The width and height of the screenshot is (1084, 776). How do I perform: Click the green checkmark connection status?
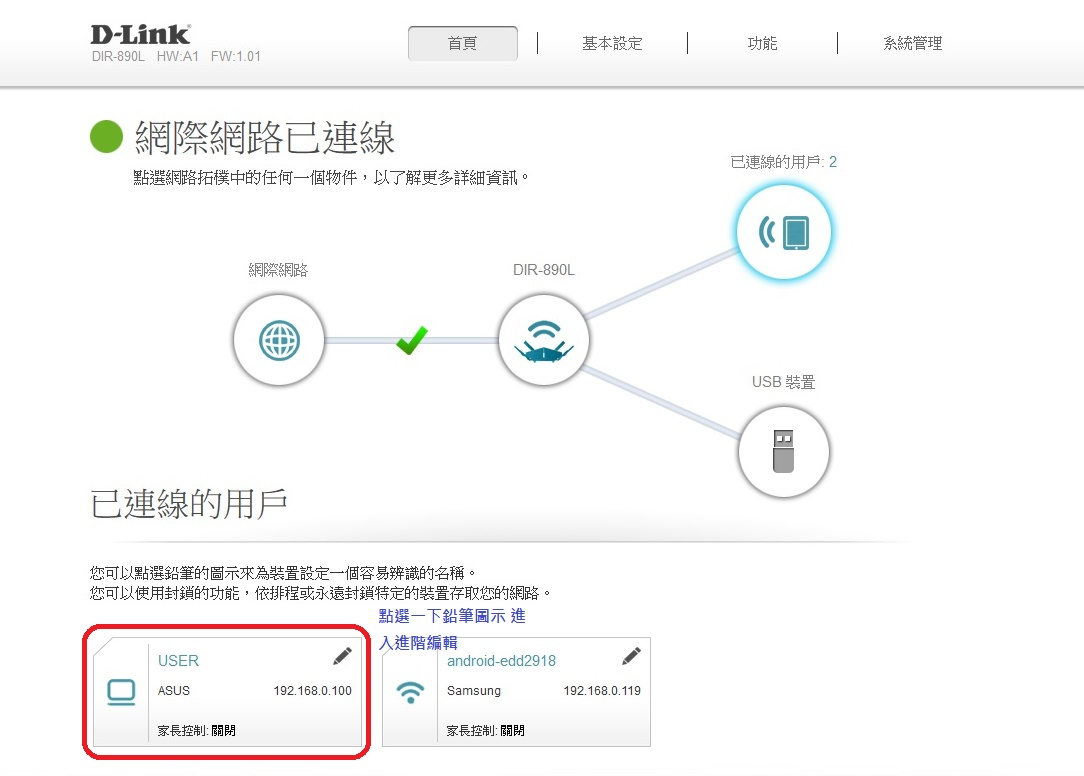coord(411,340)
